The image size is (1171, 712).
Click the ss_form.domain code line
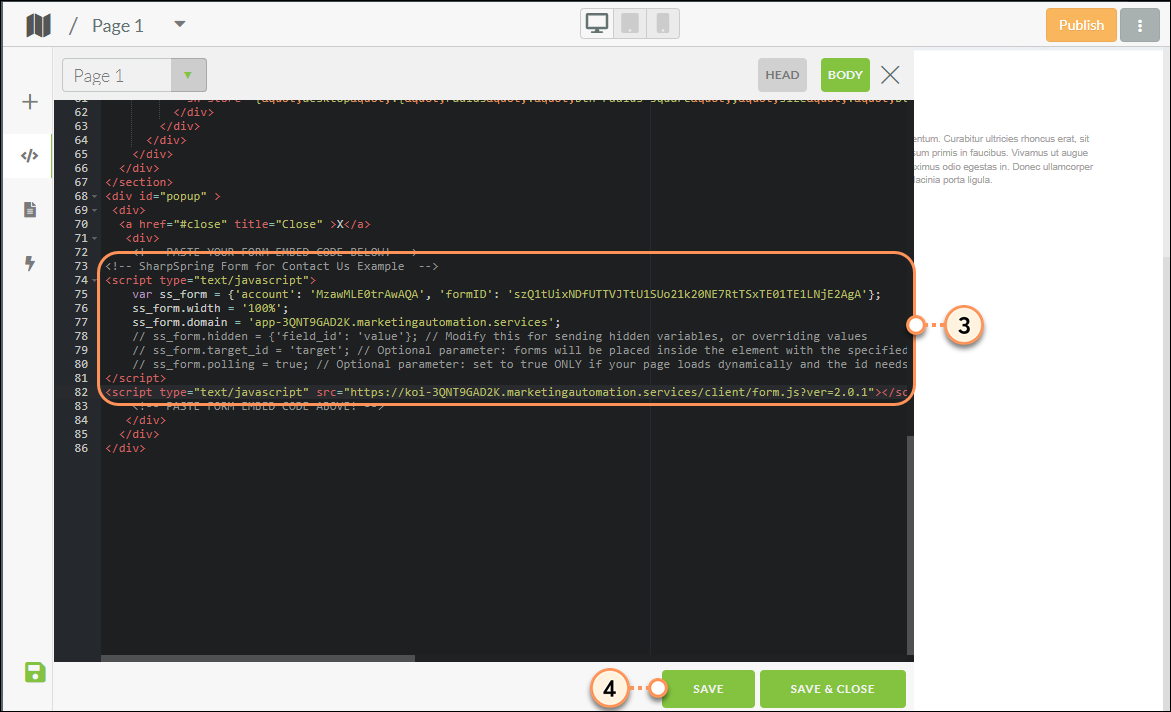click(346, 322)
